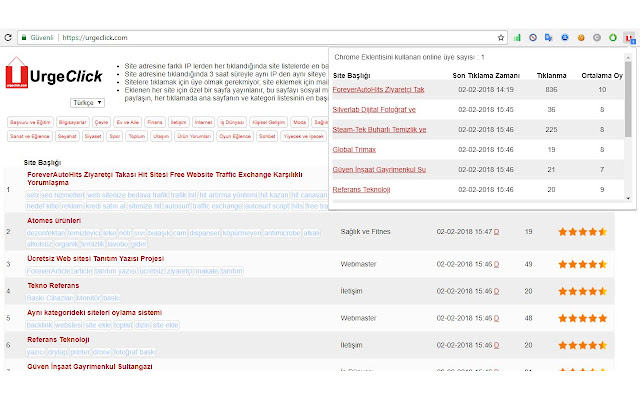
Task: Select the İletişim category button
Action: point(178,122)
